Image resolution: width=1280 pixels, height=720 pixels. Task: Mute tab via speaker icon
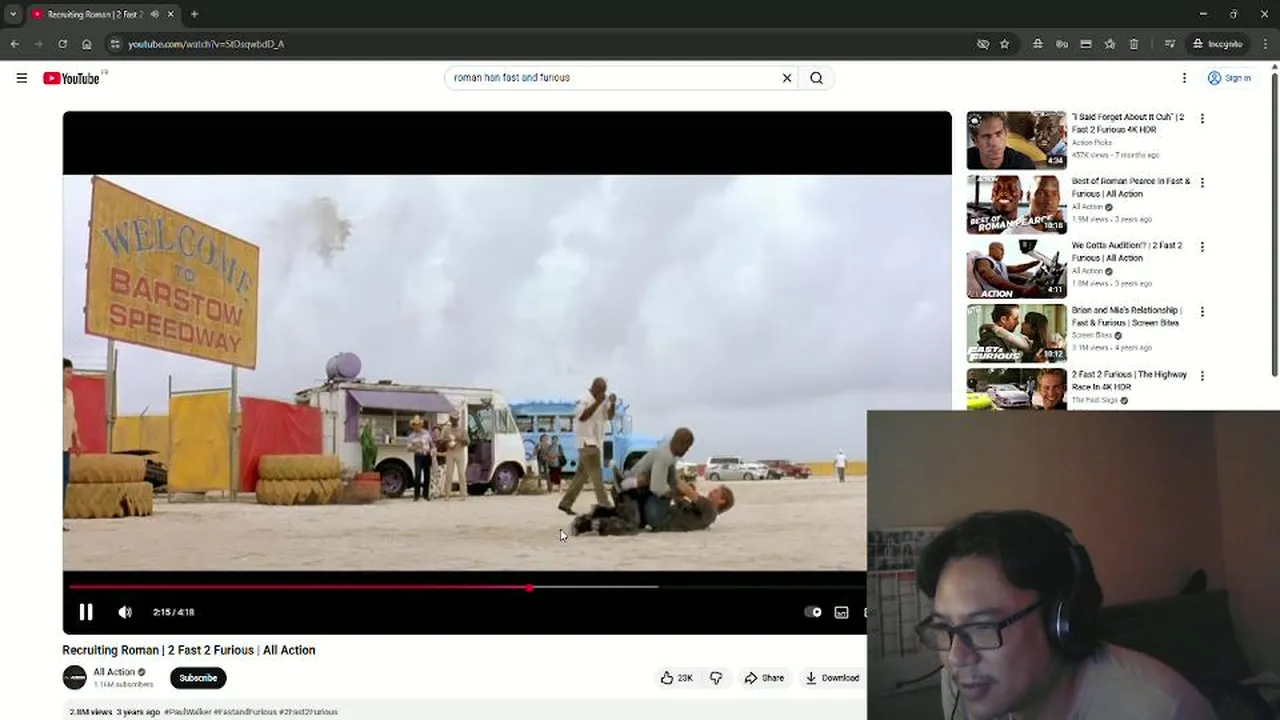(154, 14)
